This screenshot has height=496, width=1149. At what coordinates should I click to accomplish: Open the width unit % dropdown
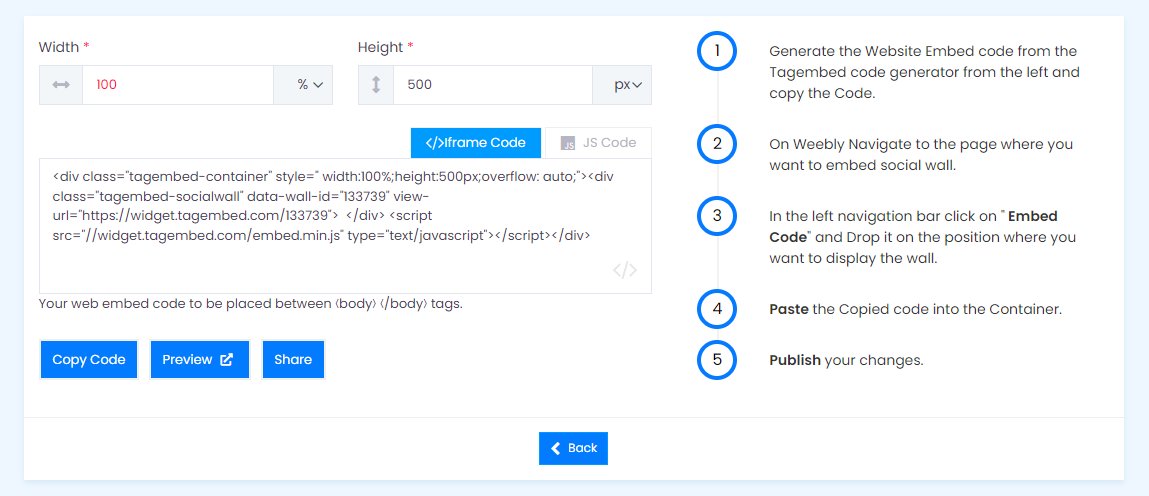(303, 85)
